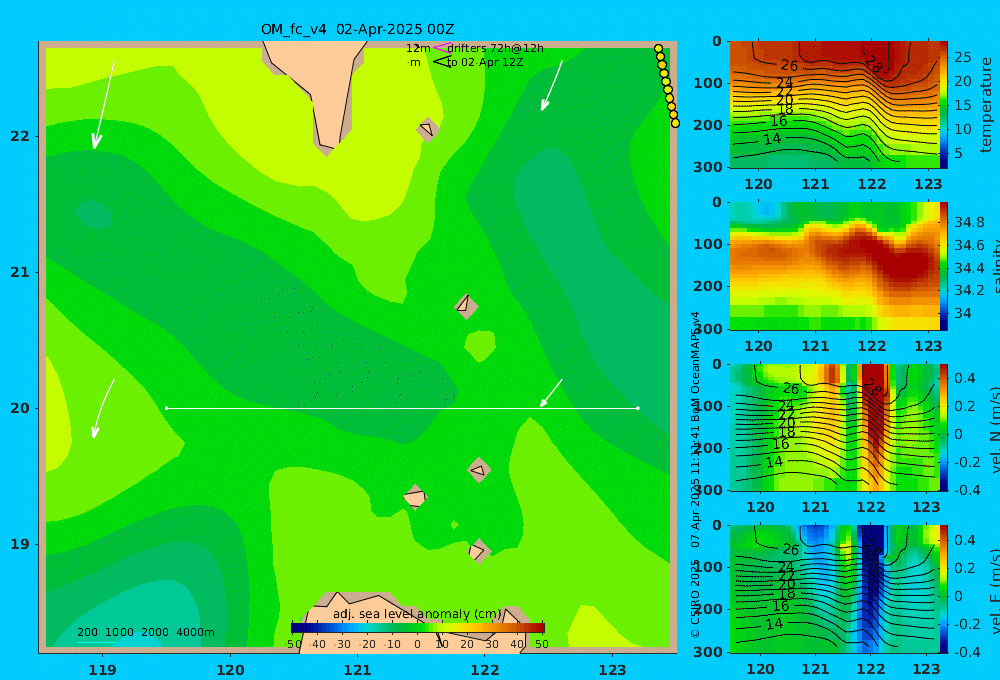Click longitude tick "119" on main map
The height and width of the screenshot is (680, 1000).
pyautogui.click(x=103, y=670)
